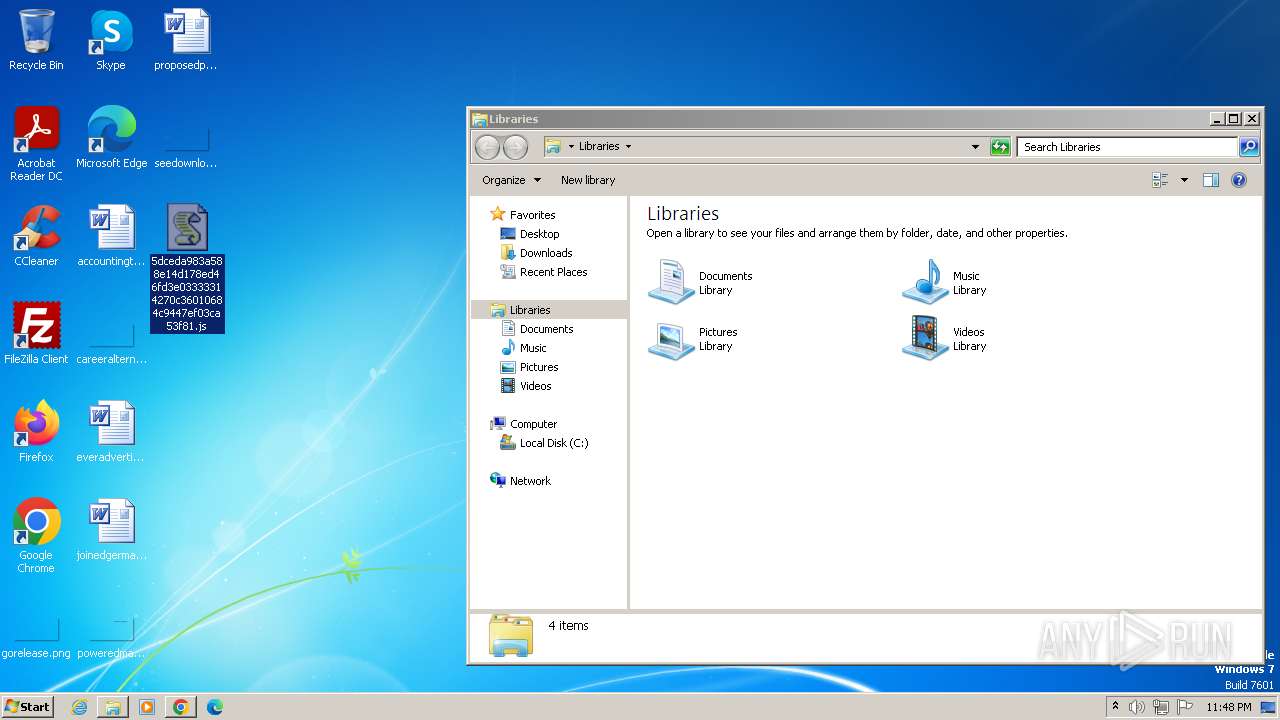Select the joinedgerma... Word document
The width and height of the screenshot is (1280, 720).
point(111,530)
